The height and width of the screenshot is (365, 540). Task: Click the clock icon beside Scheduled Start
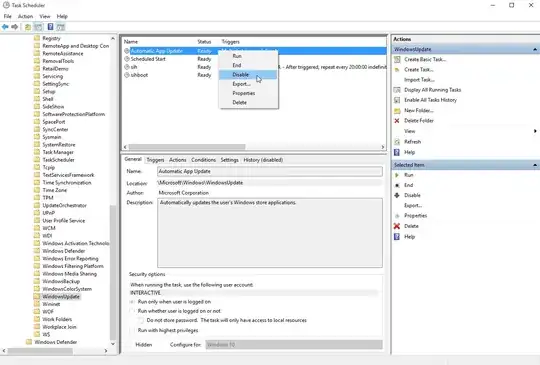click(127, 59)
